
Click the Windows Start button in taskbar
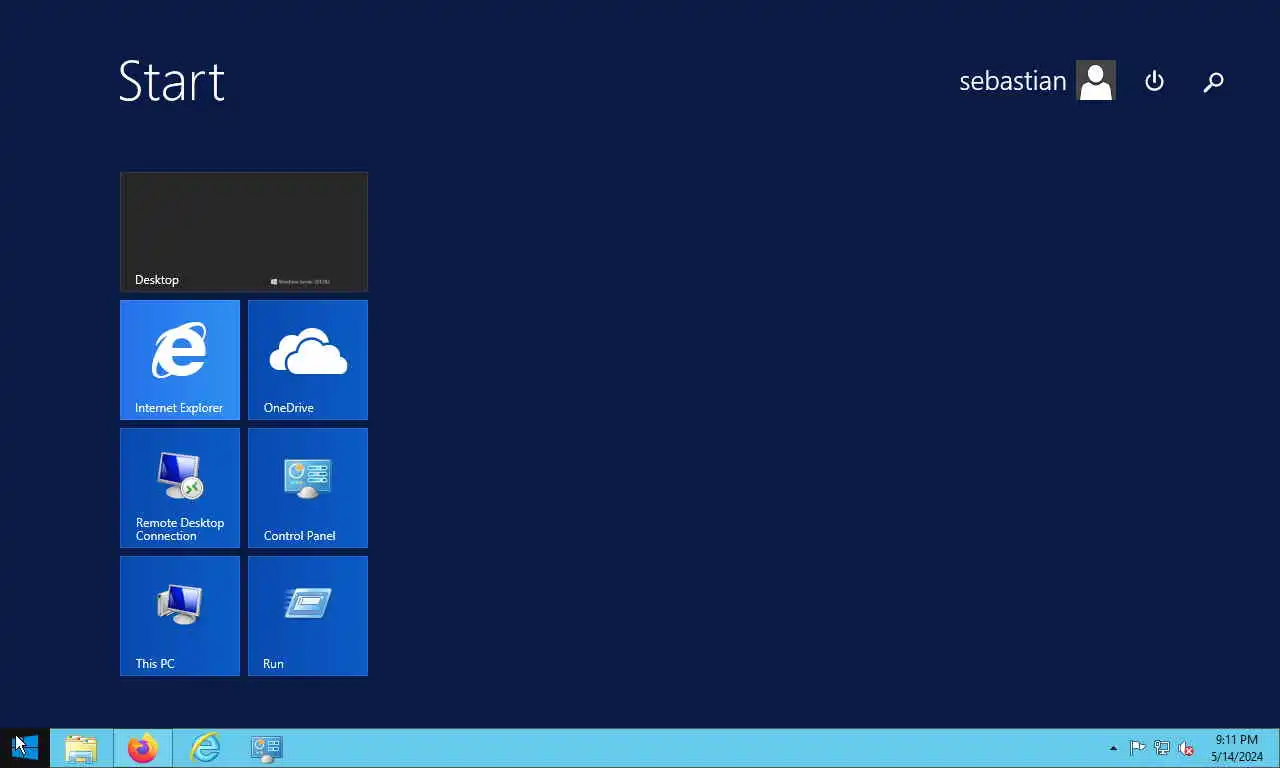(x=25, y=748)
